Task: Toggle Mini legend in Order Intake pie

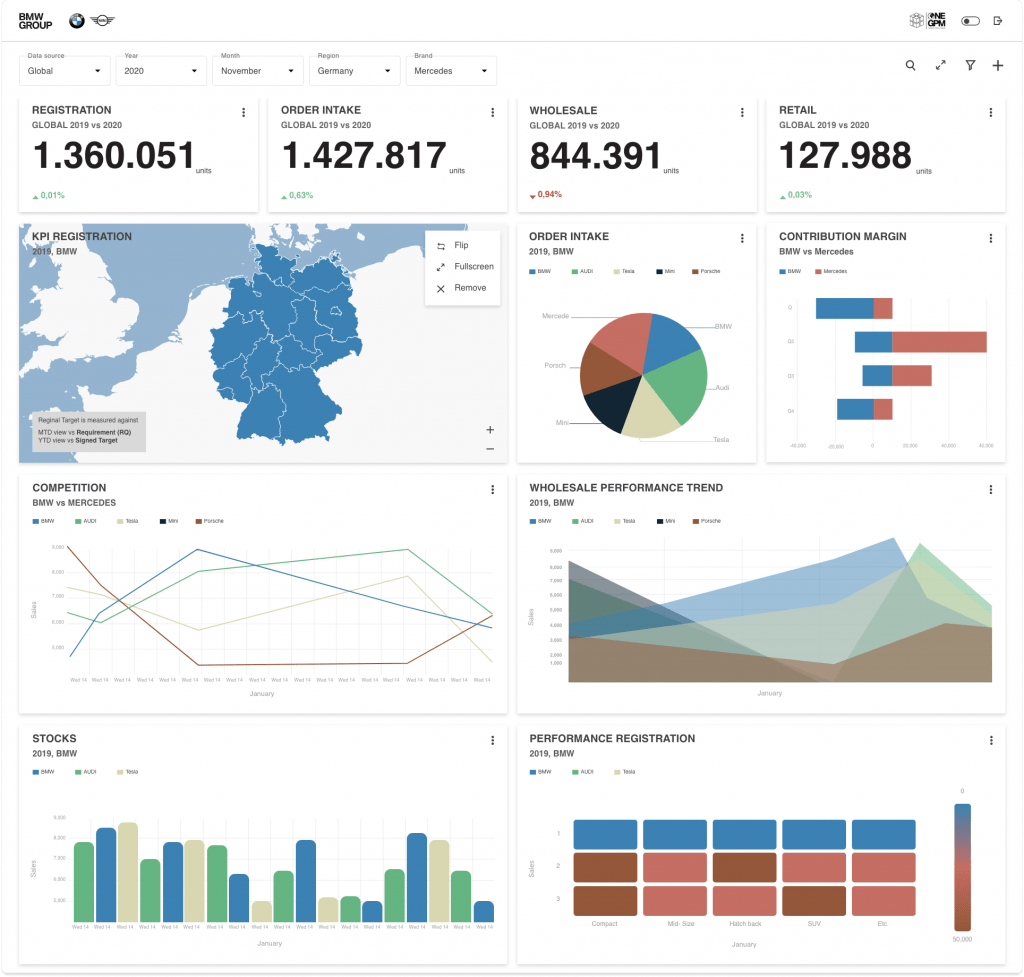Action: click(666, 271)
